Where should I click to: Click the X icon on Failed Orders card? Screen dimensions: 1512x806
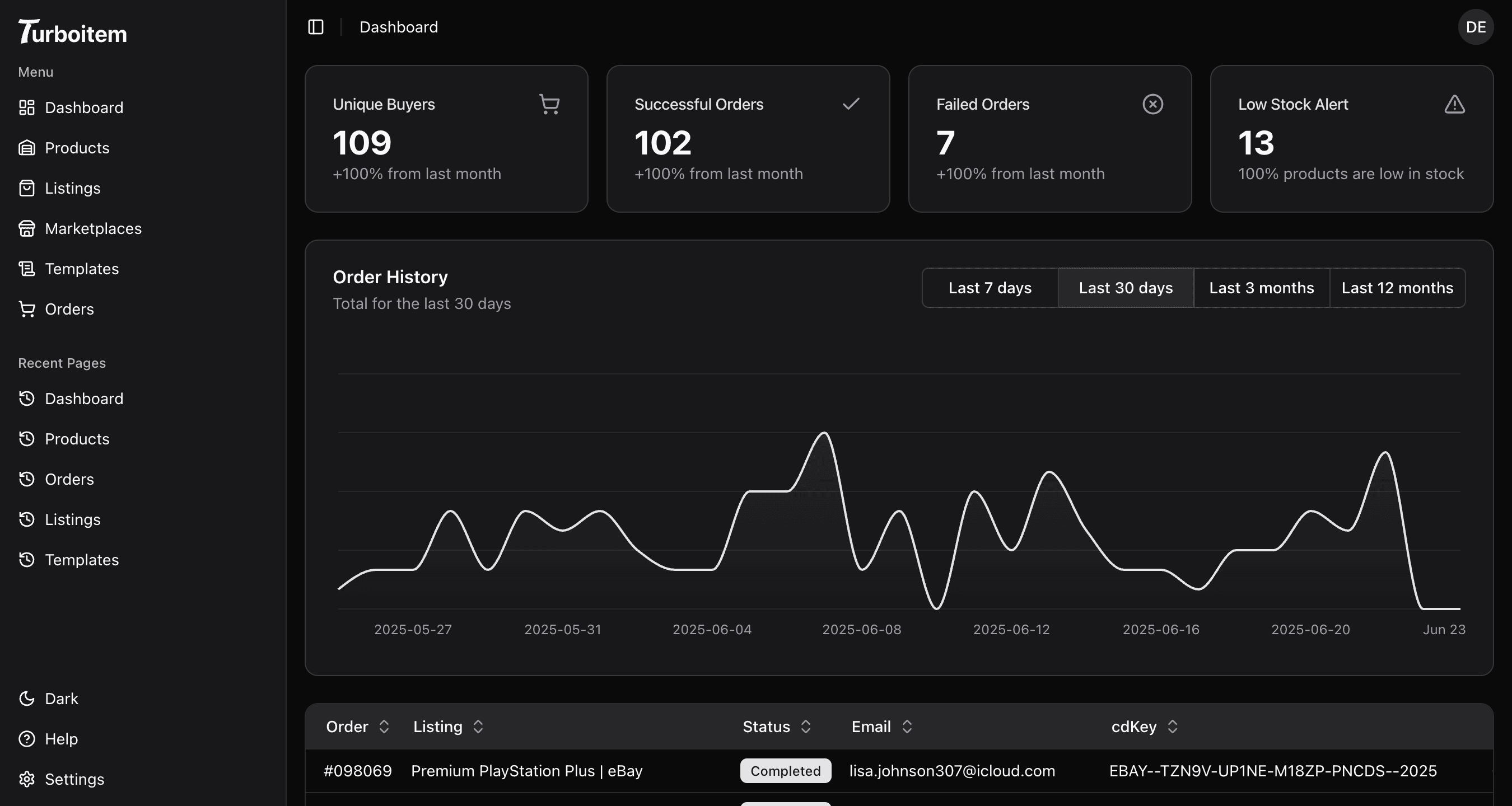pos(1152,104)
